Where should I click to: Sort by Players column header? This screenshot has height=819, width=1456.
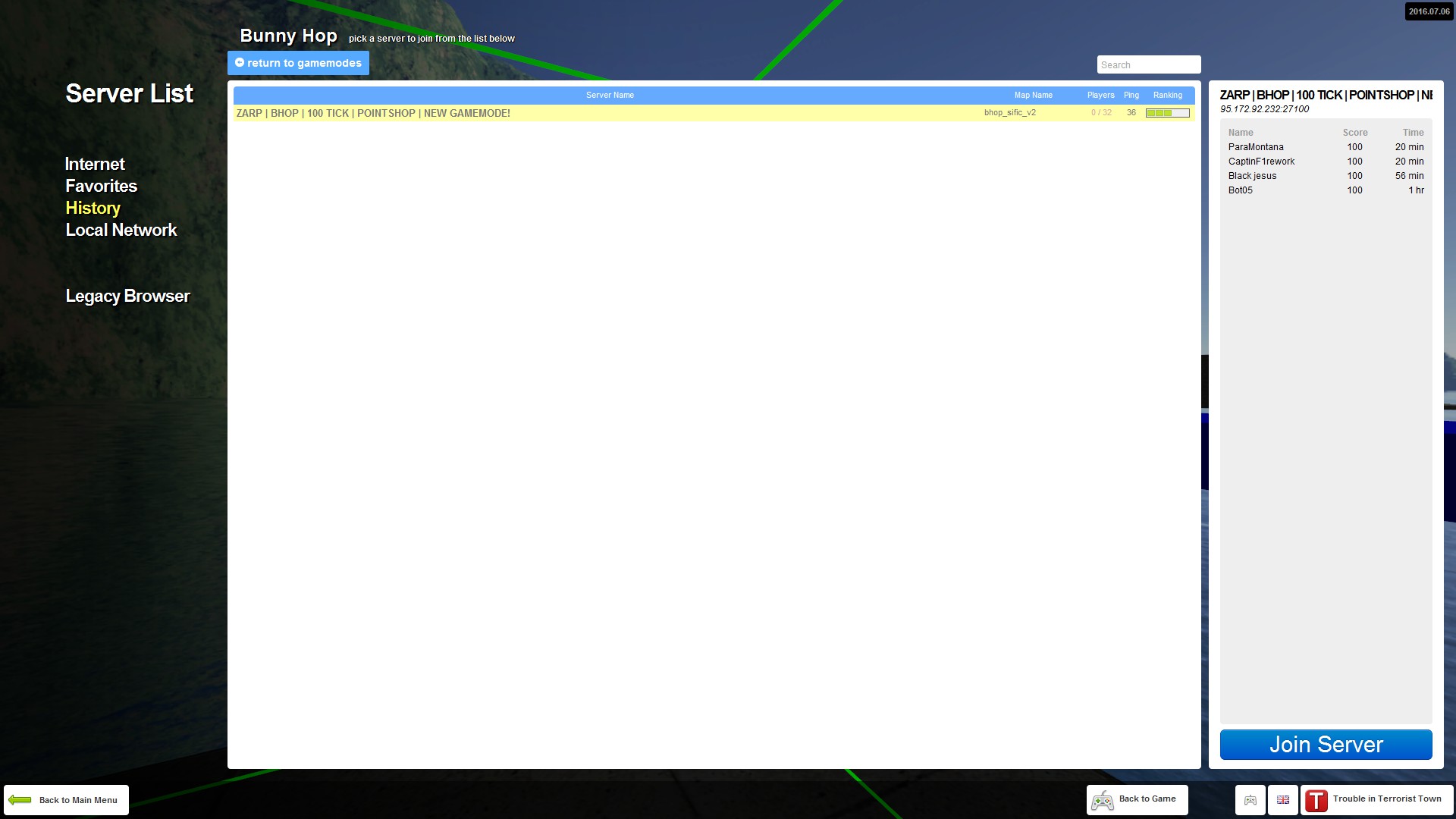pyautogui.click(x=1100, y=96)
